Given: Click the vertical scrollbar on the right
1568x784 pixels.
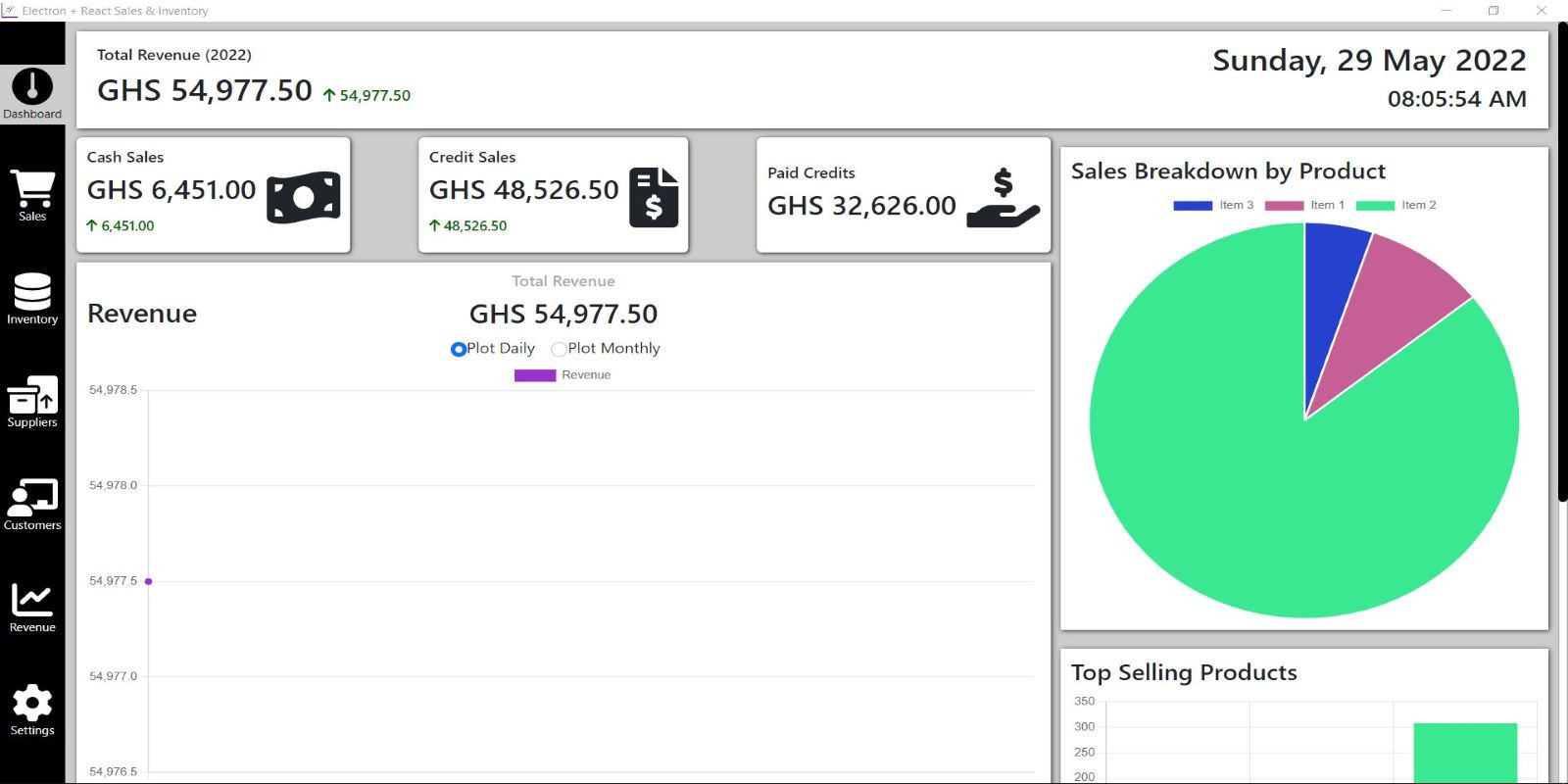Looking at the screenshot, I should pos(1562,265).
